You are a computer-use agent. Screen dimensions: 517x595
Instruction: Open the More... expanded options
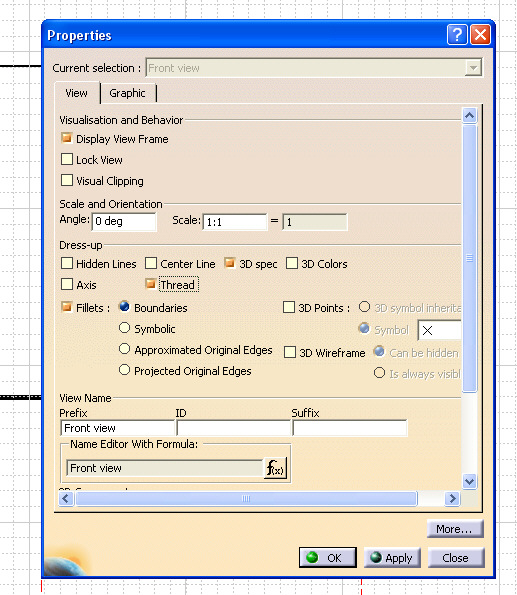pyautogui.click(x=455, y=529)
